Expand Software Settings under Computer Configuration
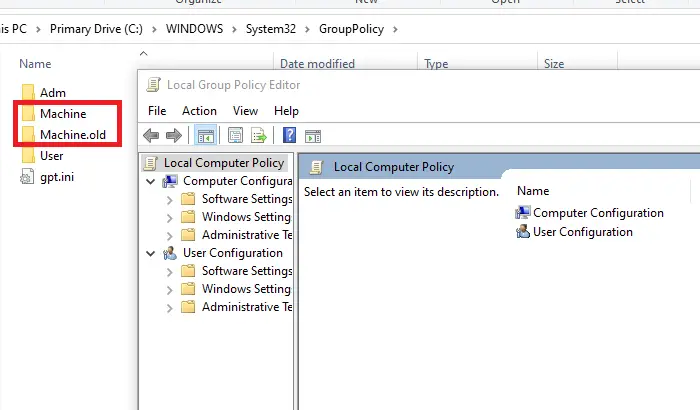Image resolution: width=700 pixels, height=410 pixels. coord(169,200)
